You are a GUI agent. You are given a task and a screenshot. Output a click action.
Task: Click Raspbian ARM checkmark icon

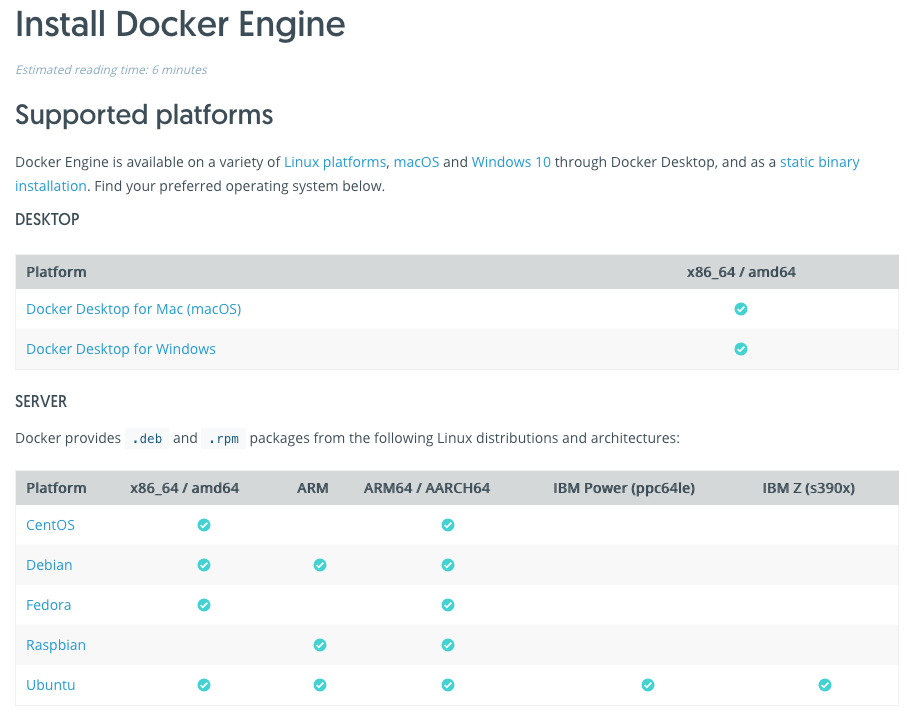[320, 645]
